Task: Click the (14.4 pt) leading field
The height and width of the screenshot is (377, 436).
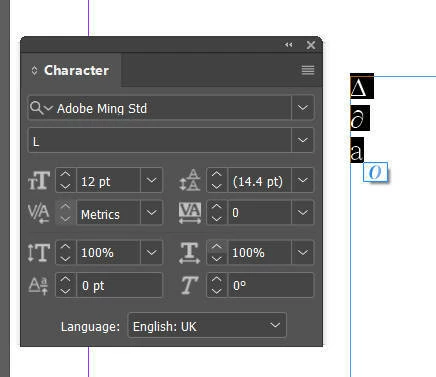Action: click(260, 181)
